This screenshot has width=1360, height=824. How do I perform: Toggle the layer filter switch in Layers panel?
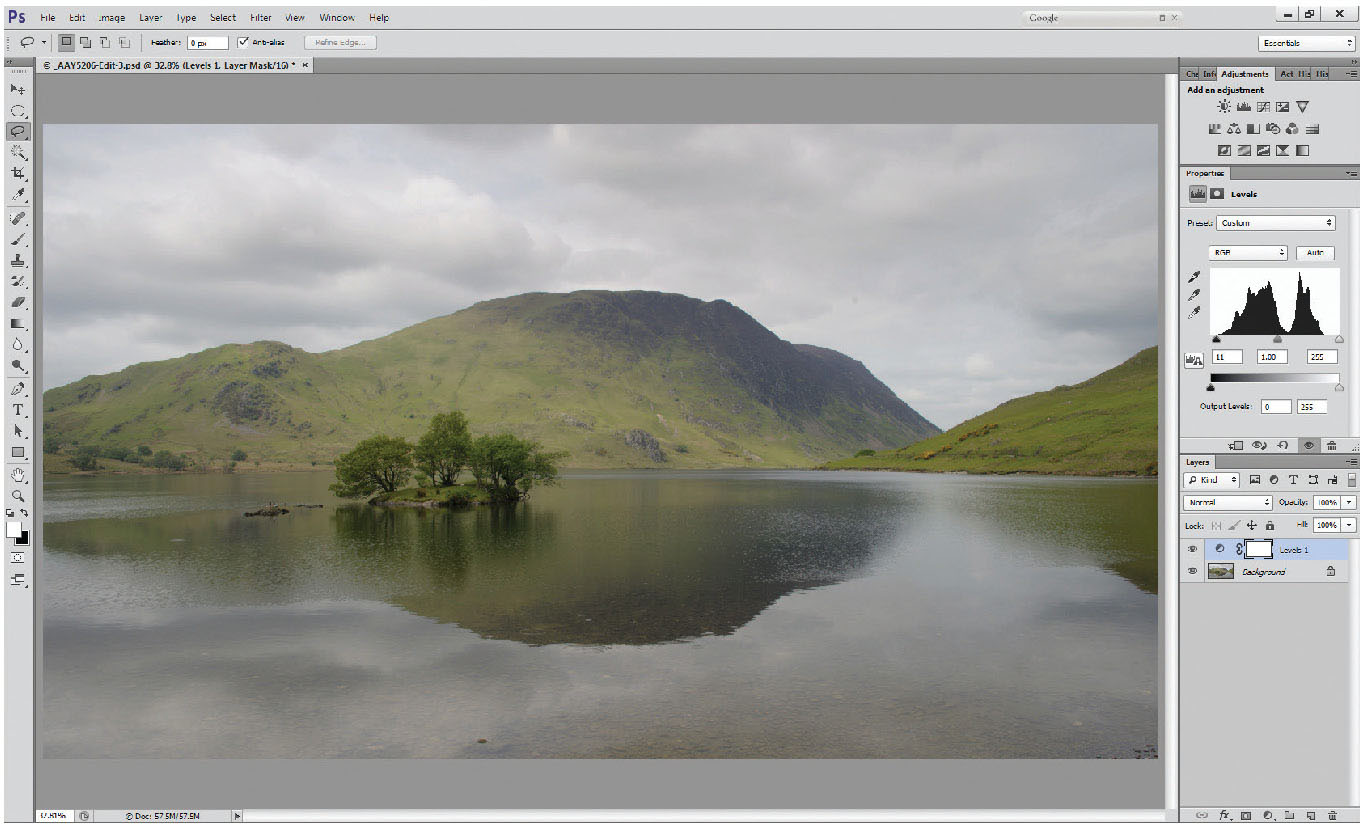(1351, 481)
